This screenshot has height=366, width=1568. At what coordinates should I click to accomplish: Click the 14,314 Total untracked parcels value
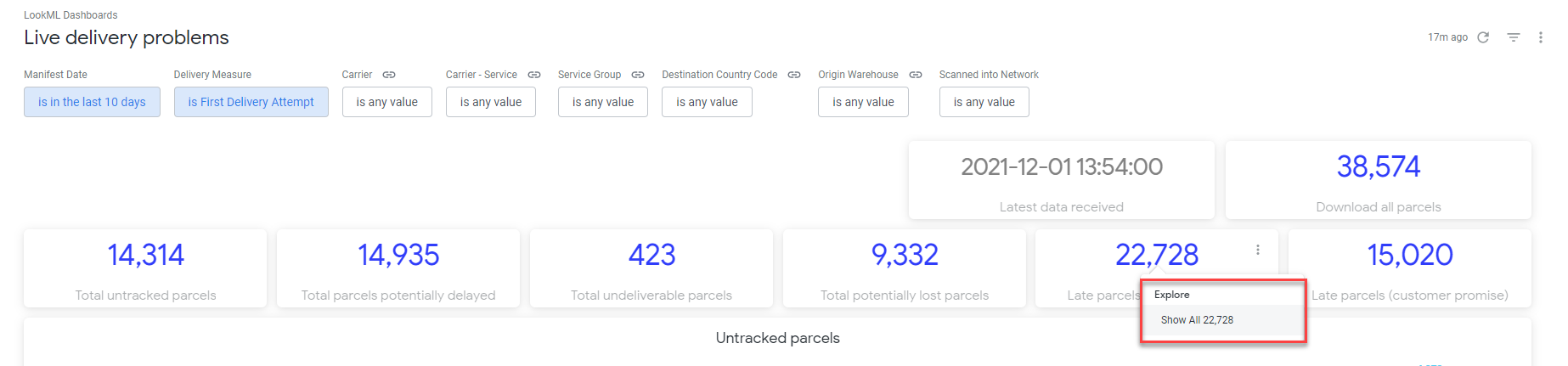coord(145,255)
